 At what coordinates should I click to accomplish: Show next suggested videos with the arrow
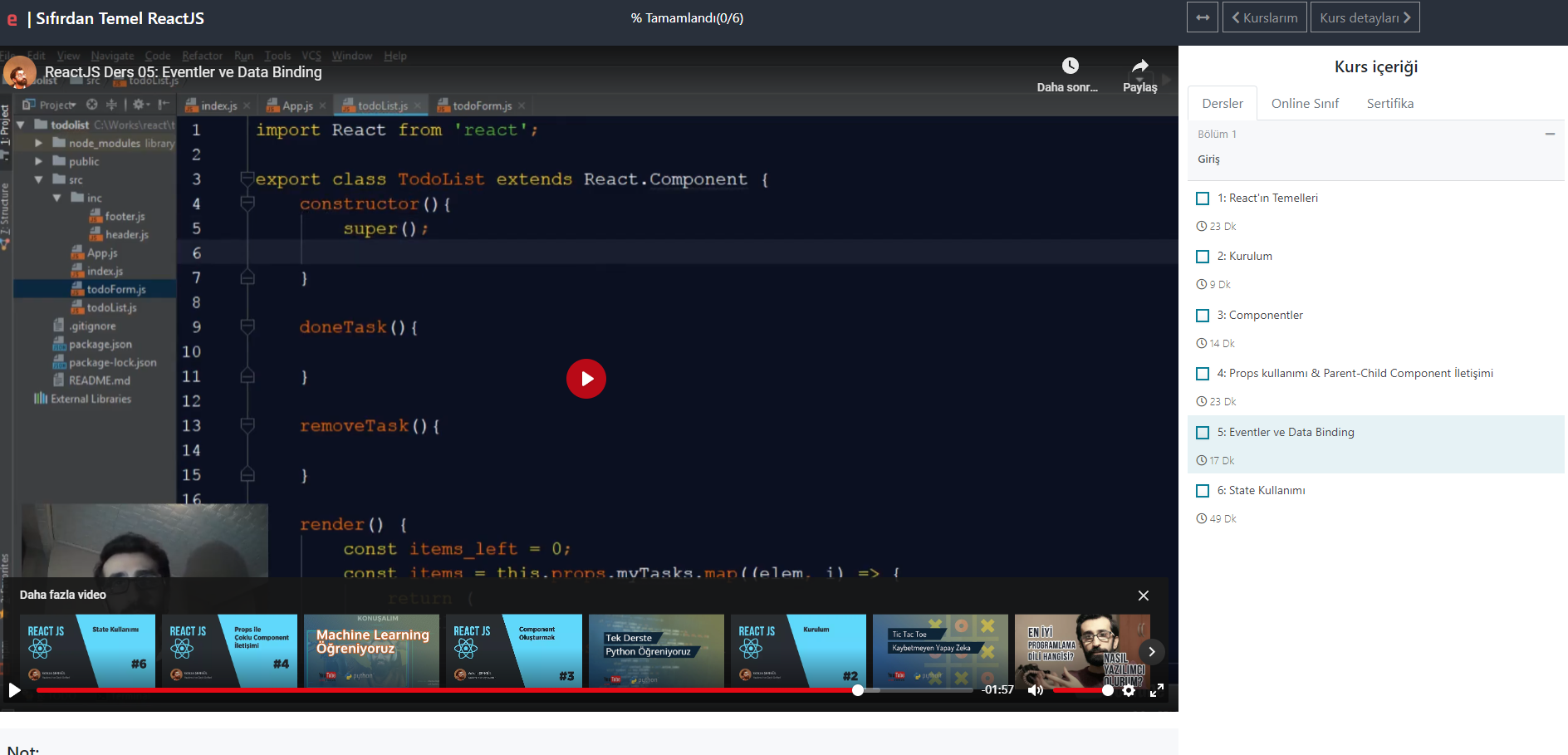pyautogui.click(x=1152, y=652)
